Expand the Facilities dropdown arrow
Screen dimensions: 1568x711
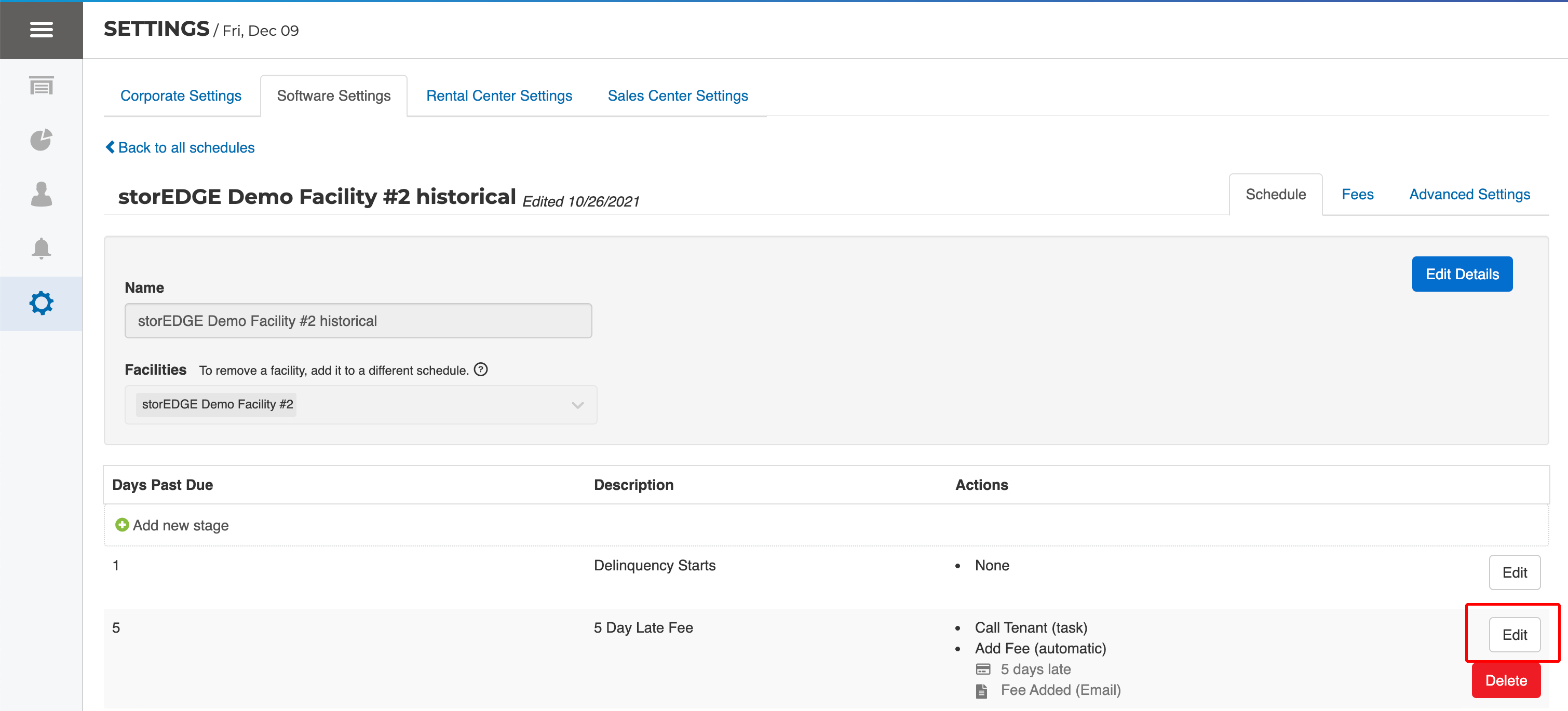[577, 404]
